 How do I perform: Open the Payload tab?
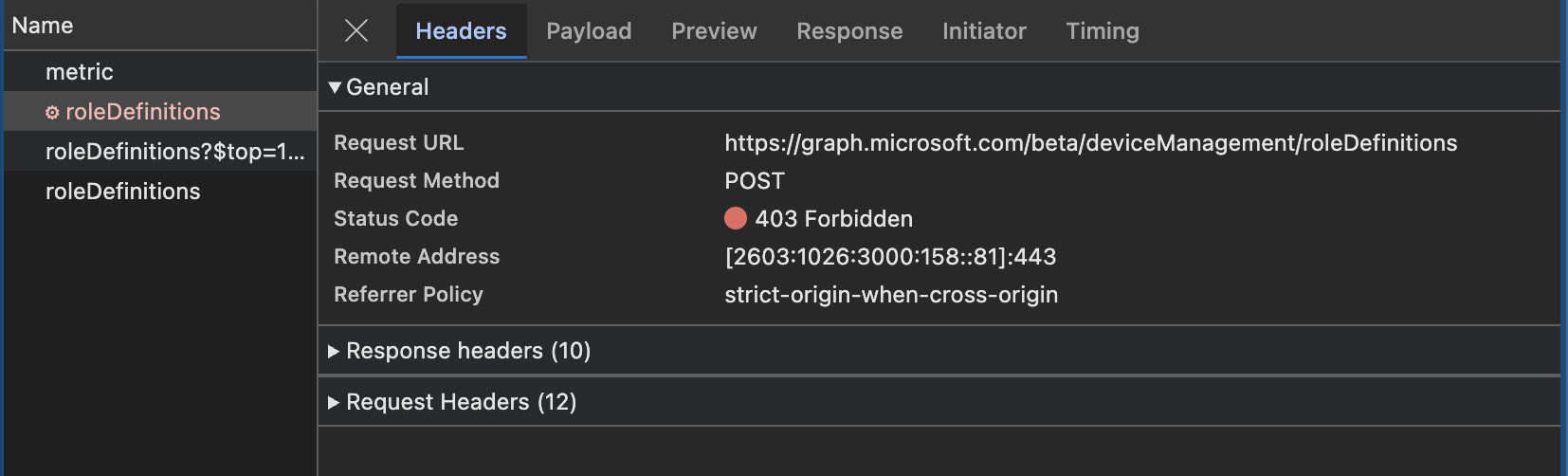tap(589, 31)
